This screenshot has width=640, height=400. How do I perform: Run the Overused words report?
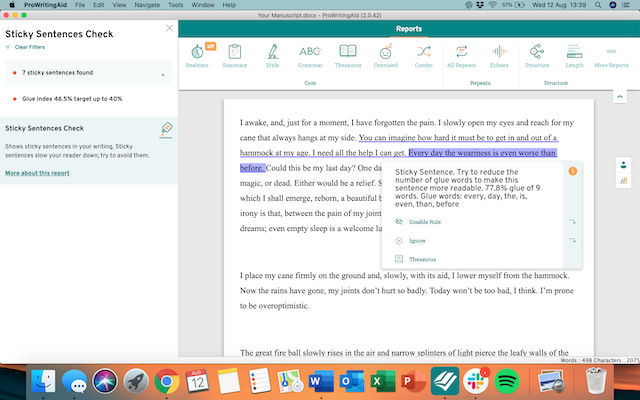pos(386,56)
